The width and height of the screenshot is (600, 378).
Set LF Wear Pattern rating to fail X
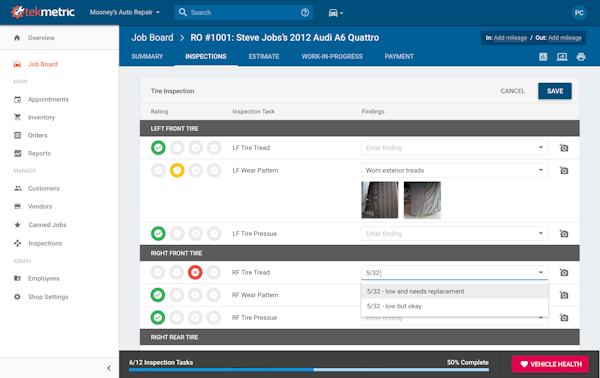[x=196, y=170]
